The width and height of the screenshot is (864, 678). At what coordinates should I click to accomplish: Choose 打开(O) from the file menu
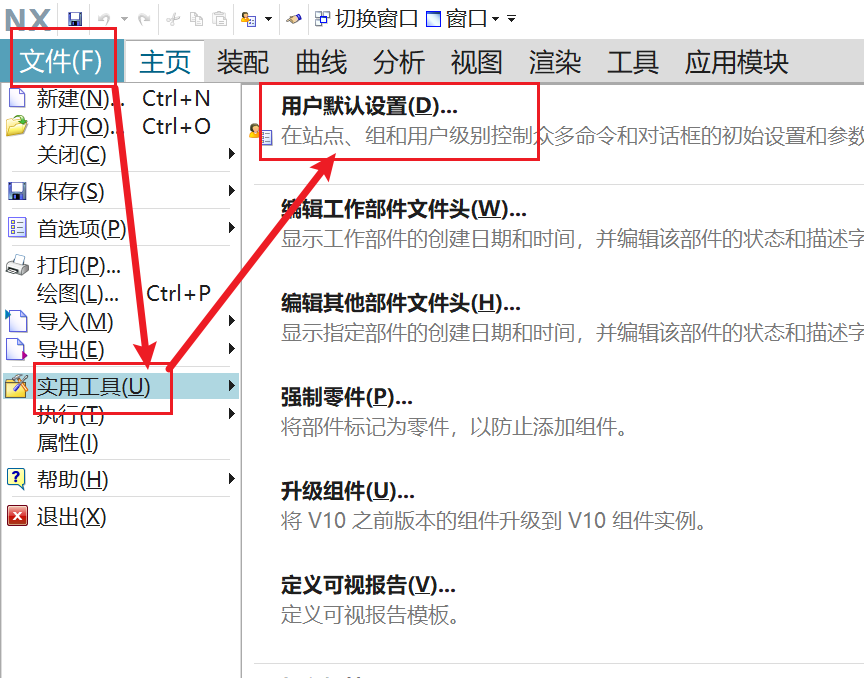click(120, 126)
